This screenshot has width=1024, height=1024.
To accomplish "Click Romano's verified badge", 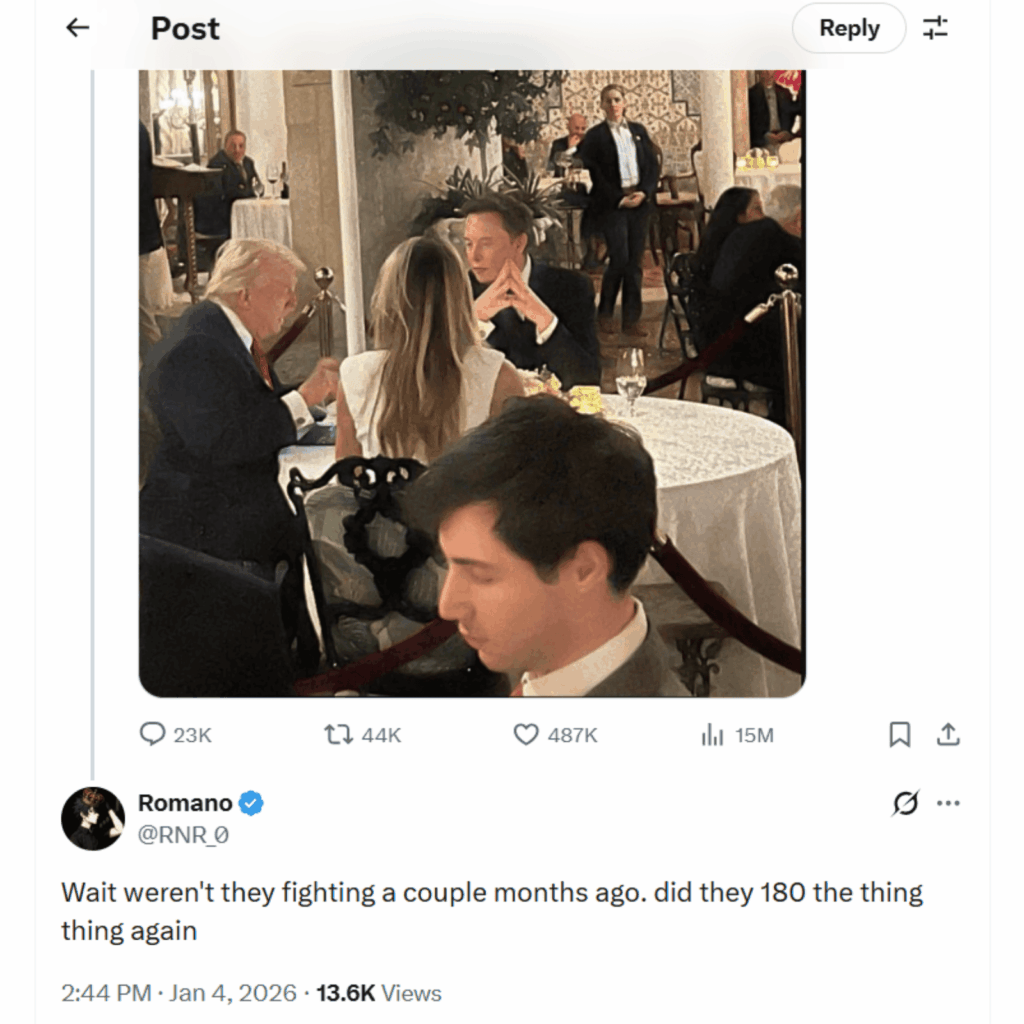I will click(x=250, y=802).
